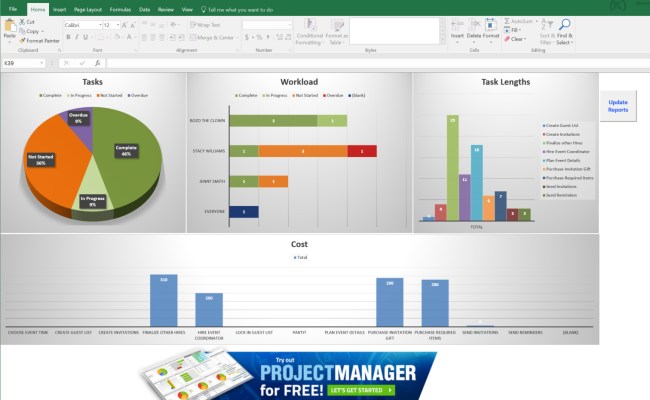Open Find & Select magnifier

point(564,32)
